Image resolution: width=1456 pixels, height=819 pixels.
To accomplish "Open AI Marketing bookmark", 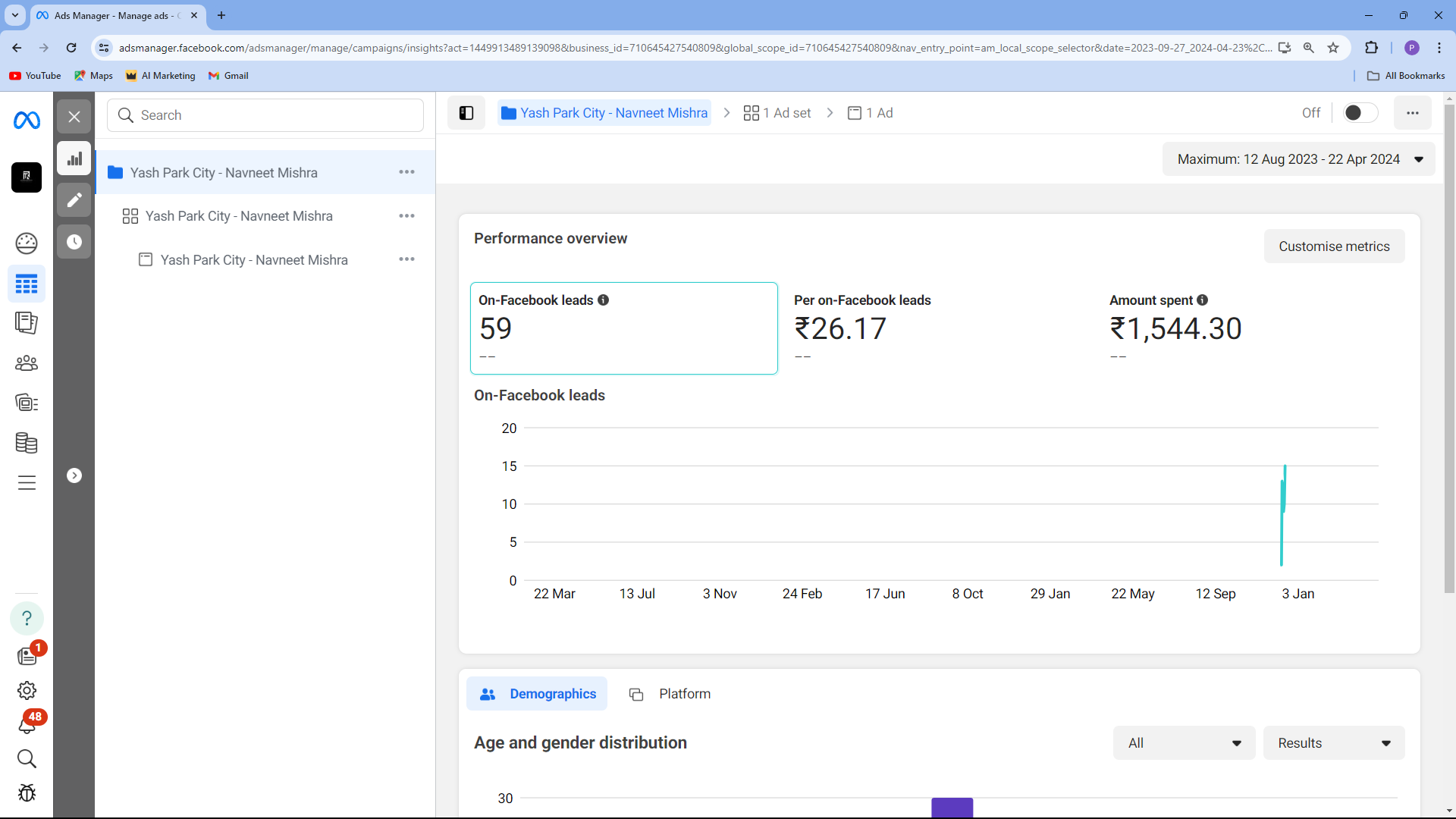I will (161, 76).
